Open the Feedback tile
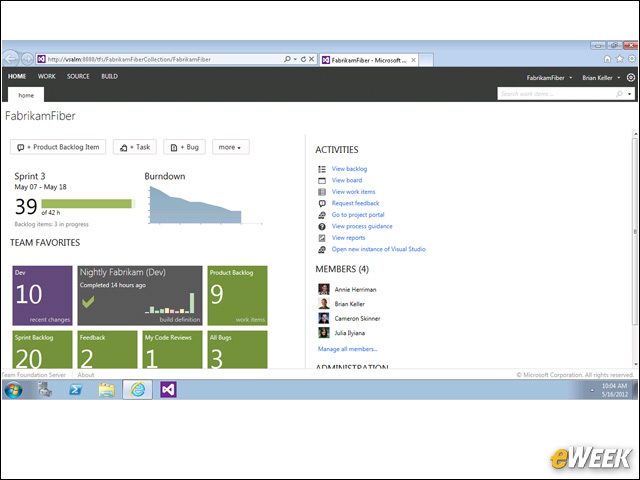This screenshot has width=640, height=480. [x=107, y=350]
